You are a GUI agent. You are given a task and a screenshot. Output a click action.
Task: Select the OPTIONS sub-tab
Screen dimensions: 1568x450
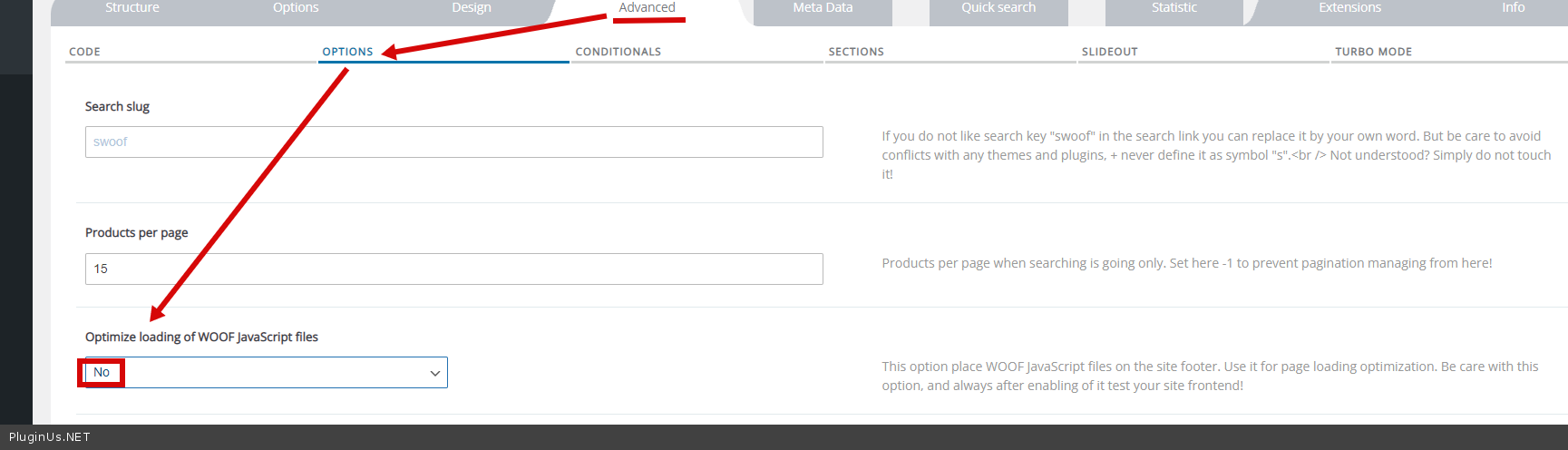pyautogui.click(x=348, y=52)
